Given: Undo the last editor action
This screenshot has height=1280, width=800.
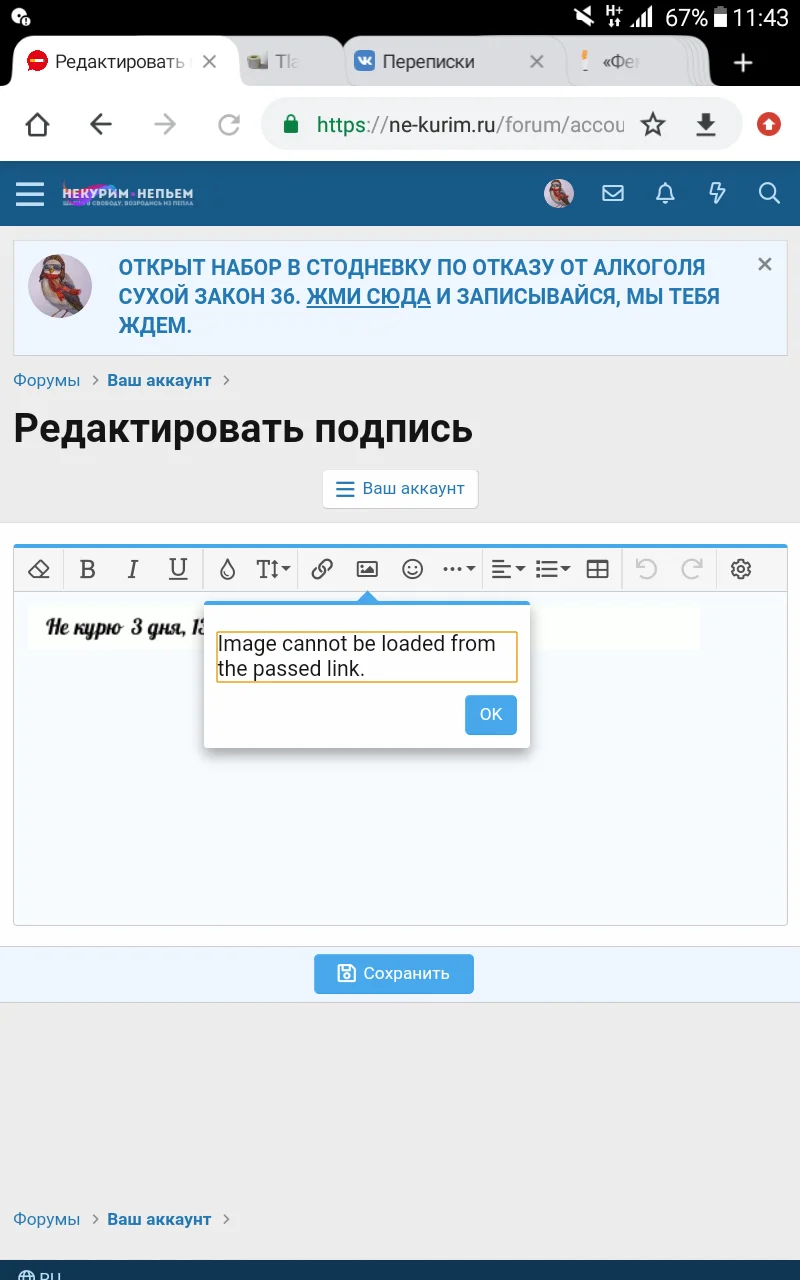Looking at the screenshot, I should point(645,568).
